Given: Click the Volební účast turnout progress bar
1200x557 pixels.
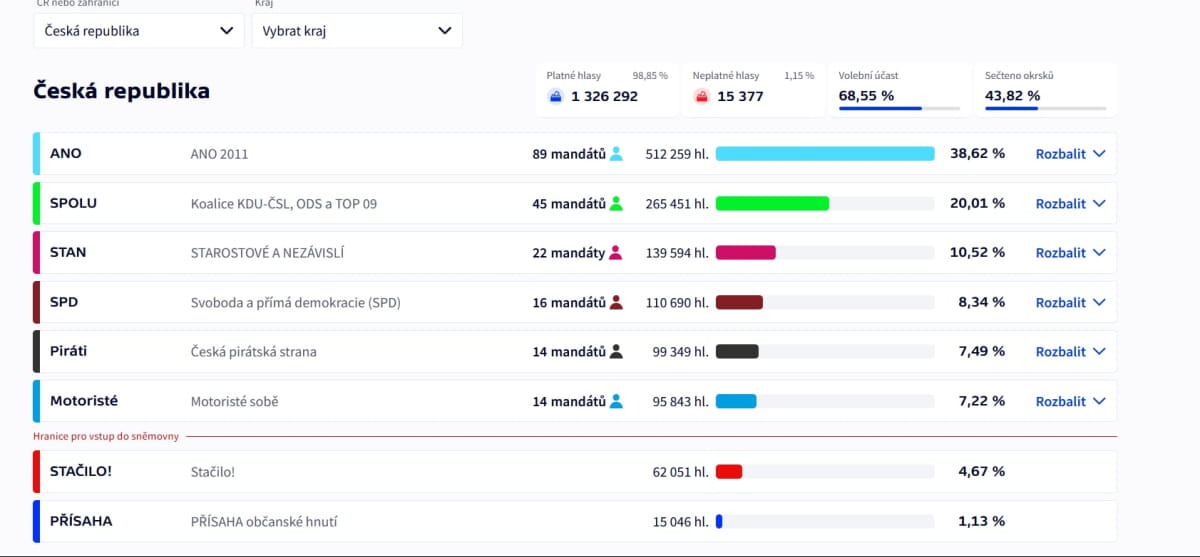Looking at the screenshot, I should click(899, 109).
